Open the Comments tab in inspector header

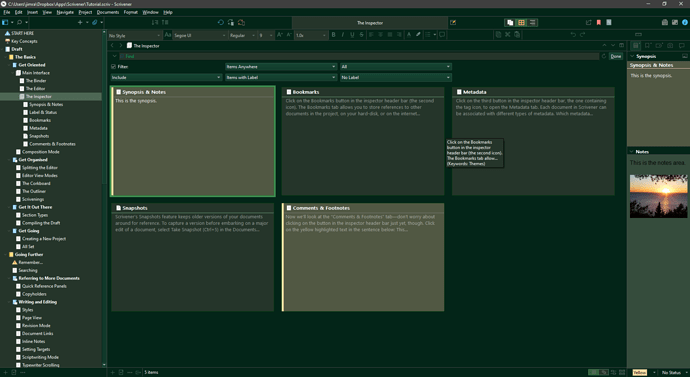point(682,45)
